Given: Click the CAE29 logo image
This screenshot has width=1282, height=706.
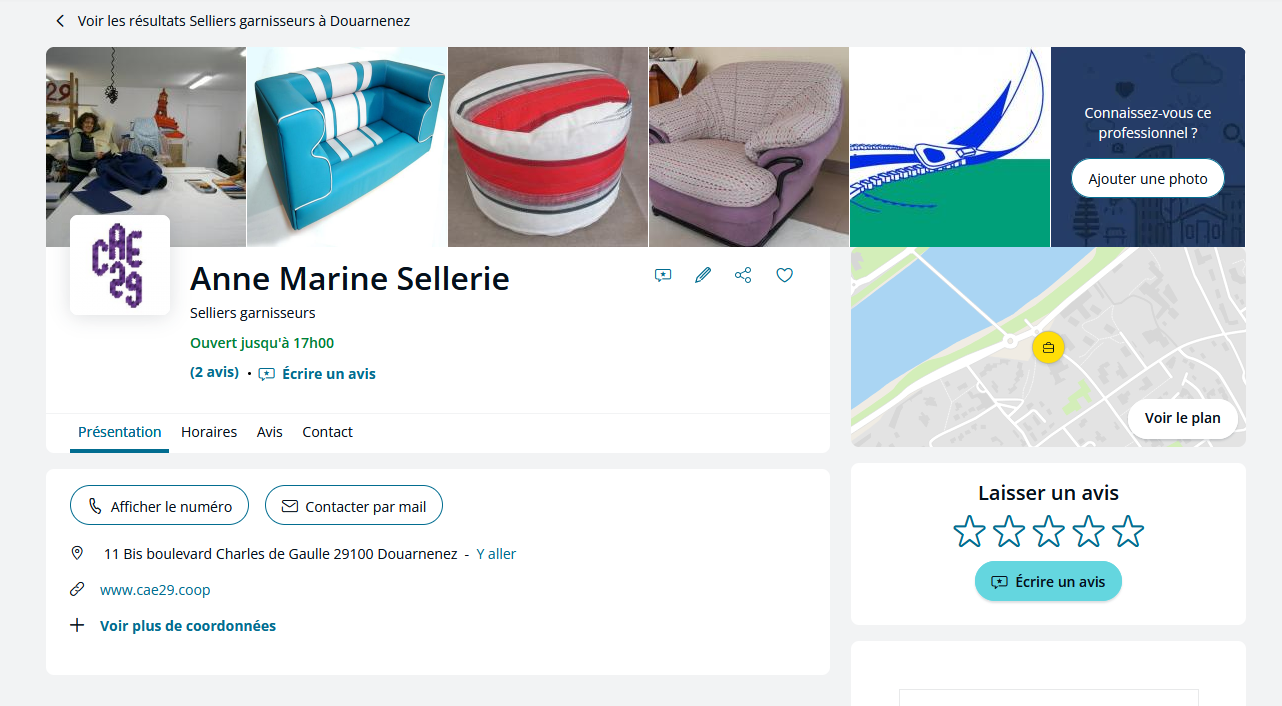Looking at the screenshot, I should click(120, 265).
